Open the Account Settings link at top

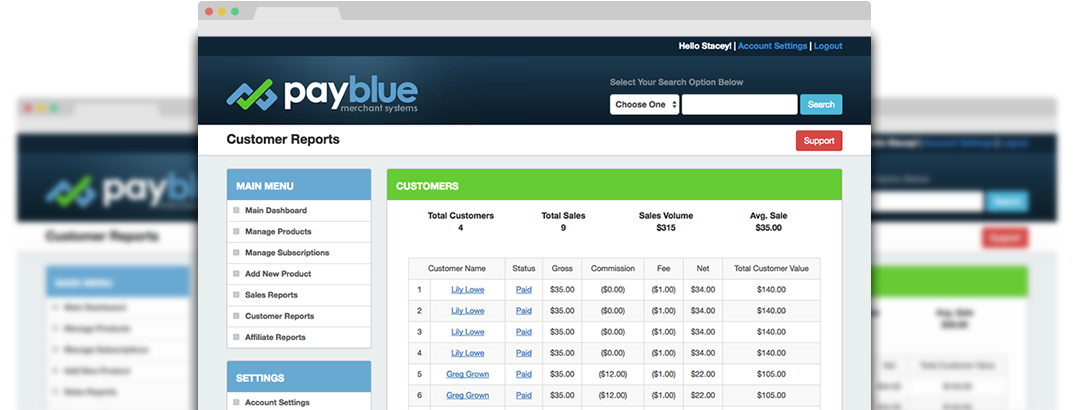[x=772, y=46]
